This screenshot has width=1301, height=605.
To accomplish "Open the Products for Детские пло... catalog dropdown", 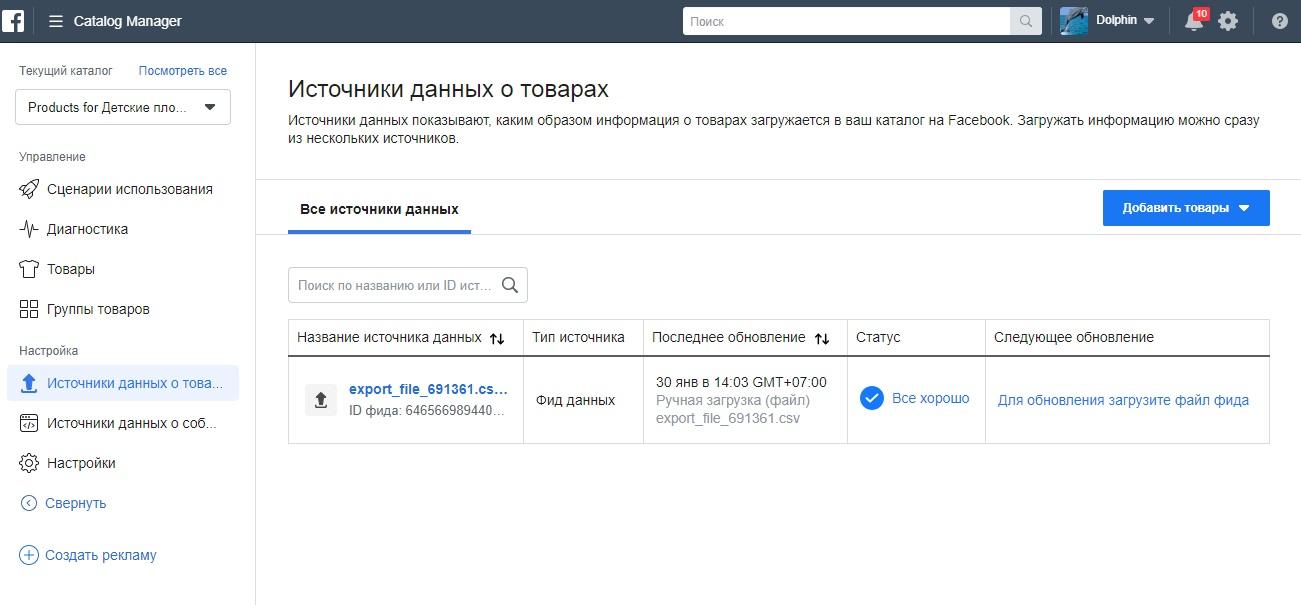I will 123,107.
